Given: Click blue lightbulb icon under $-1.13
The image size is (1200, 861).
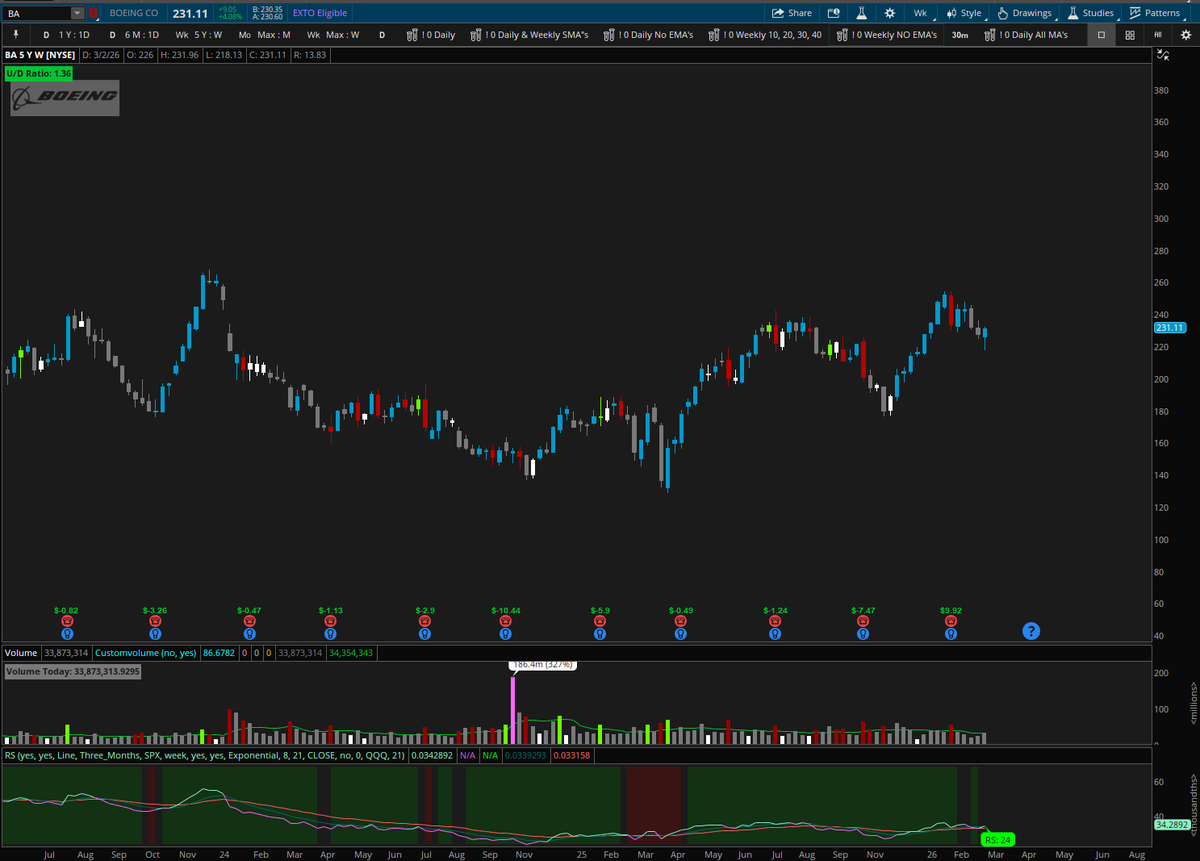Looking at the screenshot, I should [x=331, y=633].
